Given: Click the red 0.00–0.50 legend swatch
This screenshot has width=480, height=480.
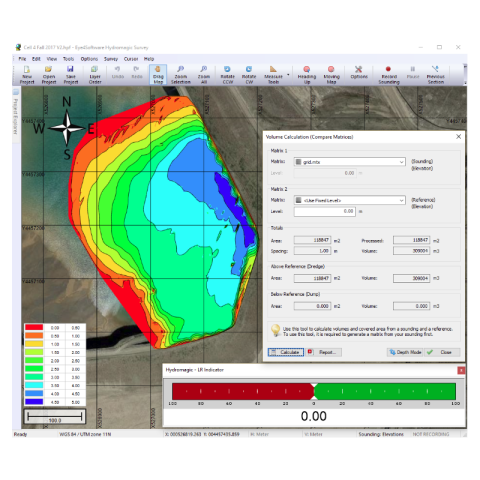Looking at the screenshot, I should click(x=34, y=328).
